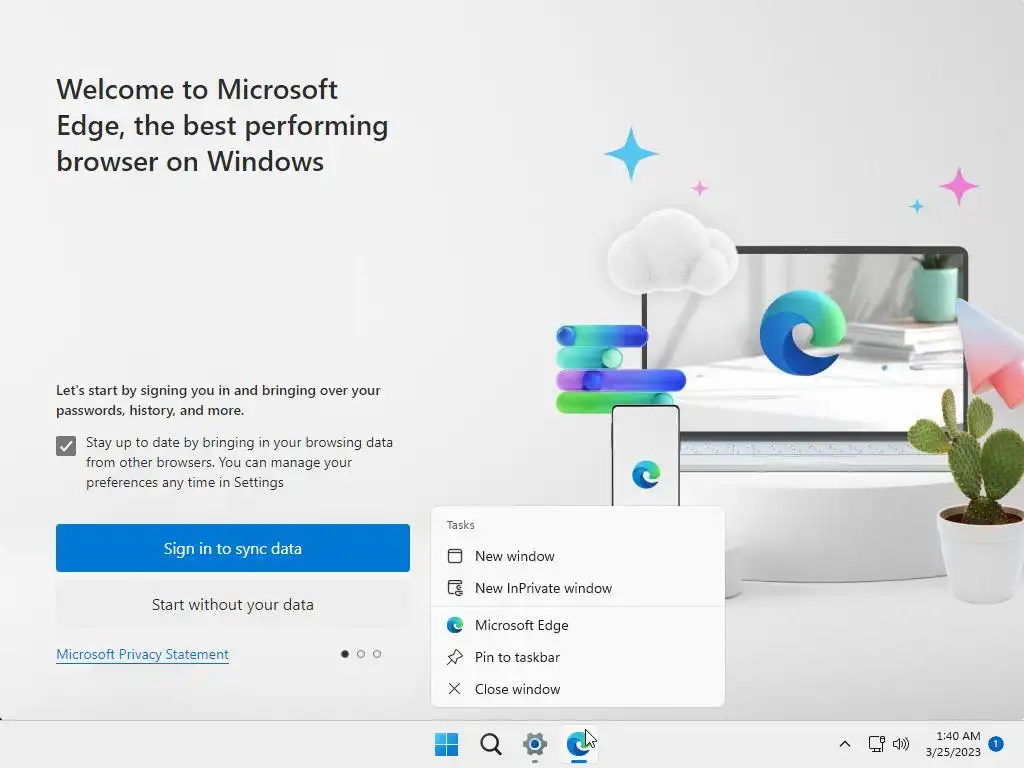Screen dimensions: 1024x768
Task: Open Settings gear in taskbar
Action: tap(534, 744)
